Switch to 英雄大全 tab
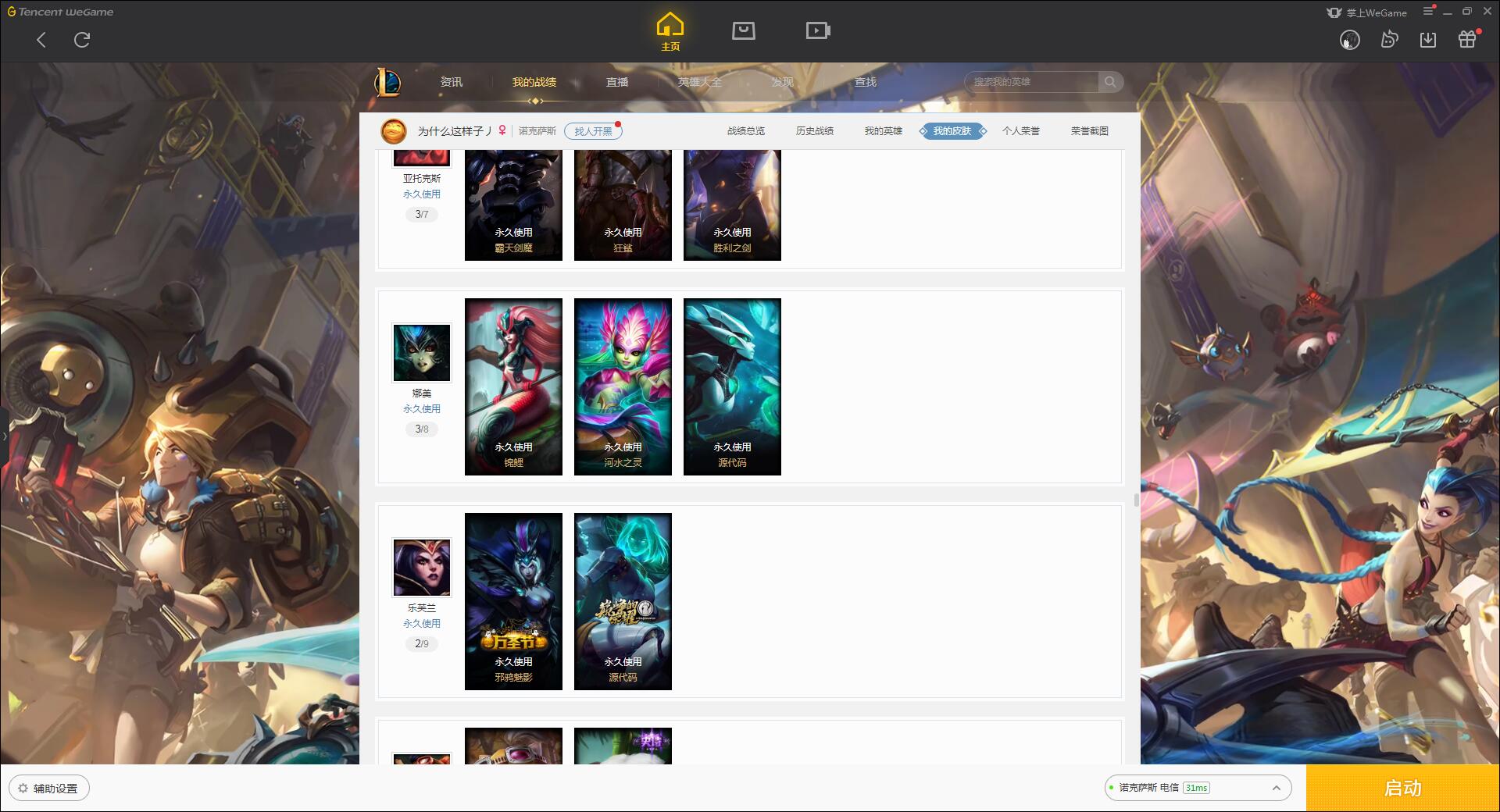 (700, 82)
